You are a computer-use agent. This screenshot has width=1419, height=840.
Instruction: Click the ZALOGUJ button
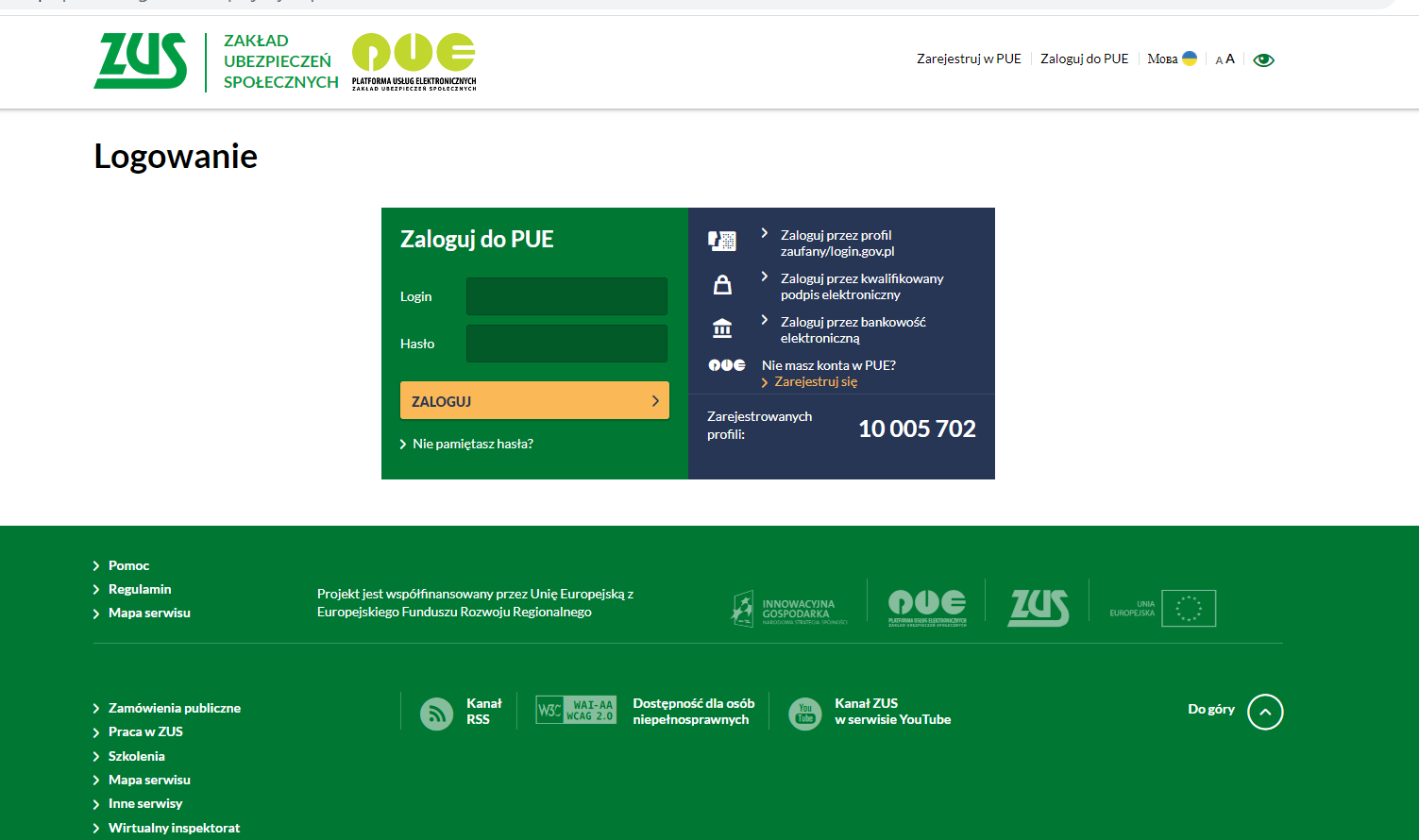coord(534,400)
